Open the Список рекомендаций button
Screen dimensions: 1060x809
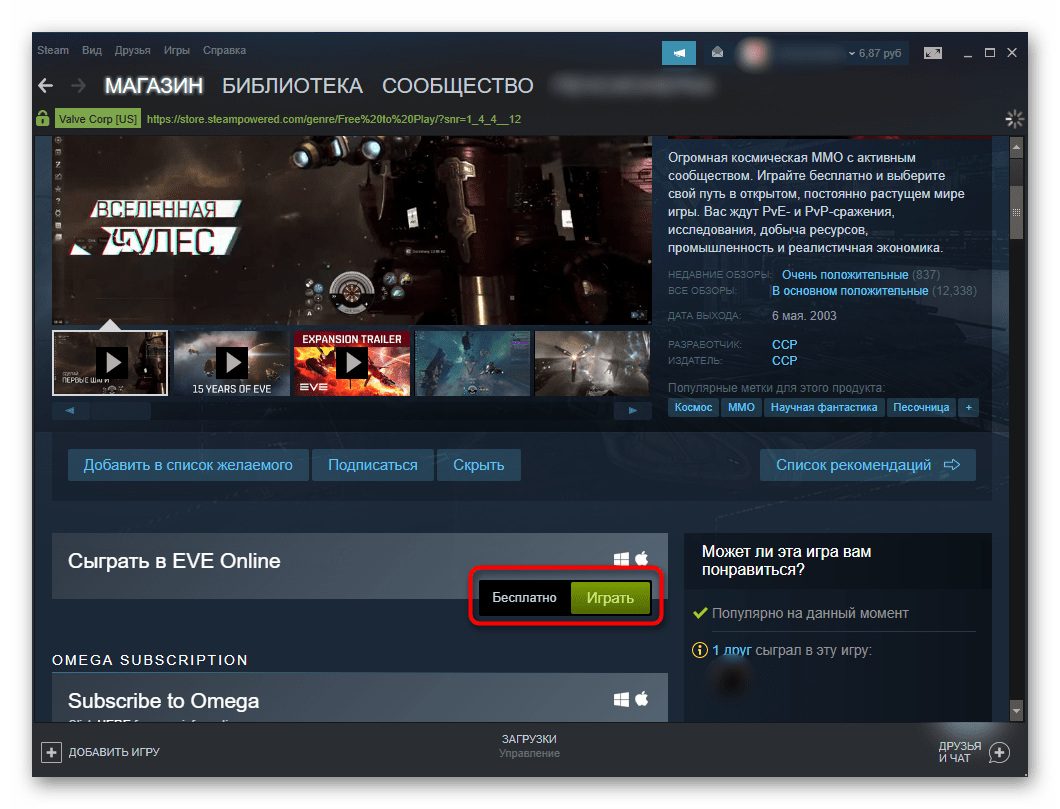click(x=867, y=465)
